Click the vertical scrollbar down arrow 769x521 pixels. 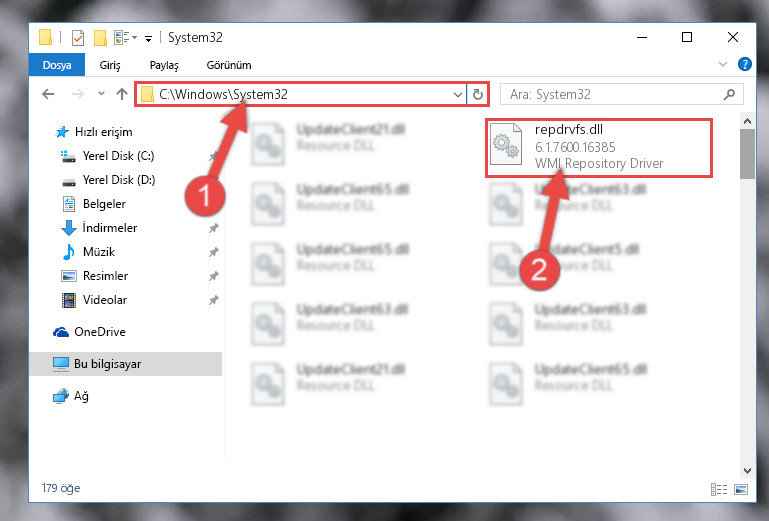tap(747, 470)
